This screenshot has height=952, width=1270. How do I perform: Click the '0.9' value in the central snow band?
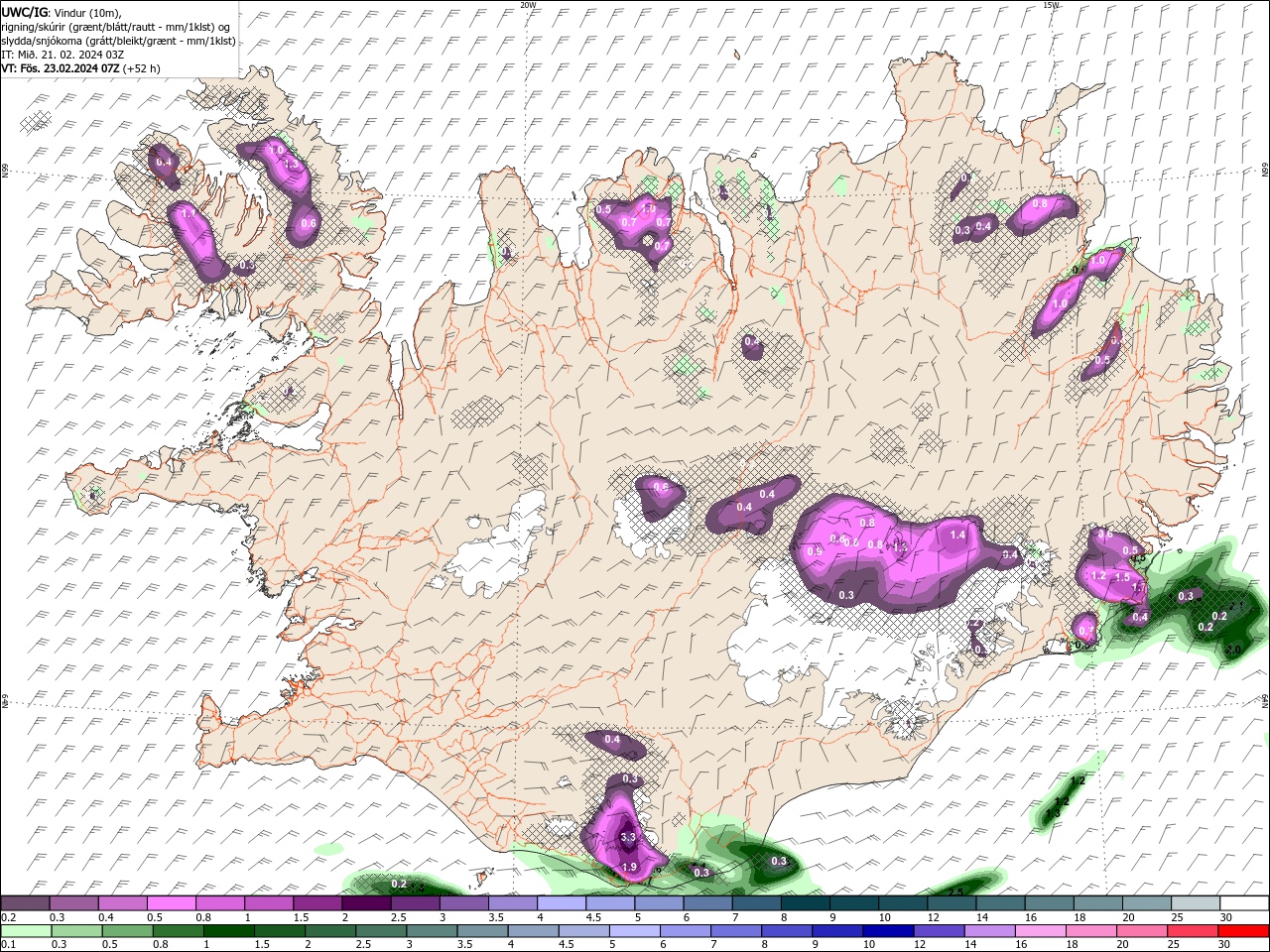816,551
